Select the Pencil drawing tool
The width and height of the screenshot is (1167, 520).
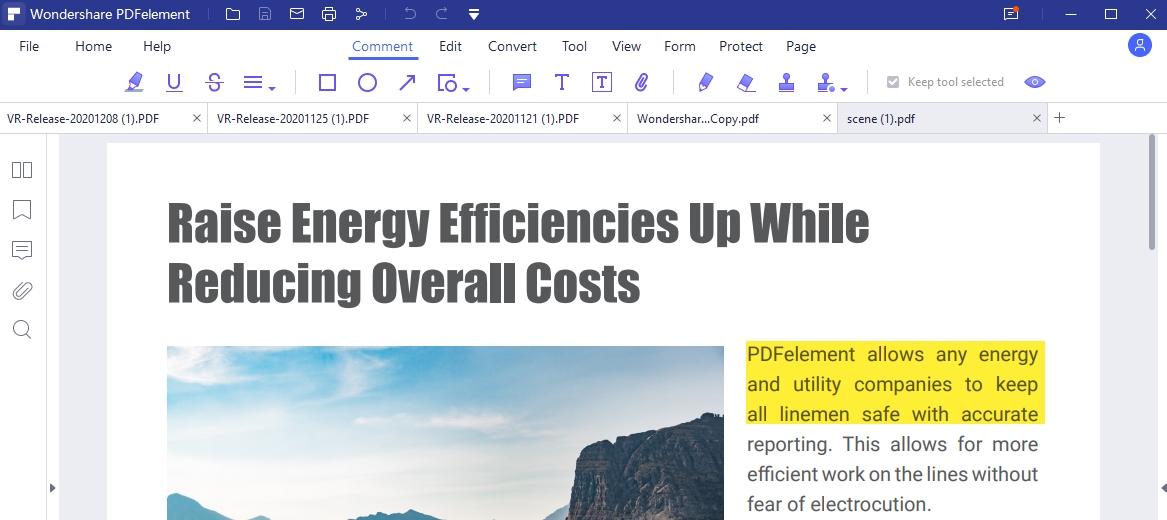pos(706,82)
